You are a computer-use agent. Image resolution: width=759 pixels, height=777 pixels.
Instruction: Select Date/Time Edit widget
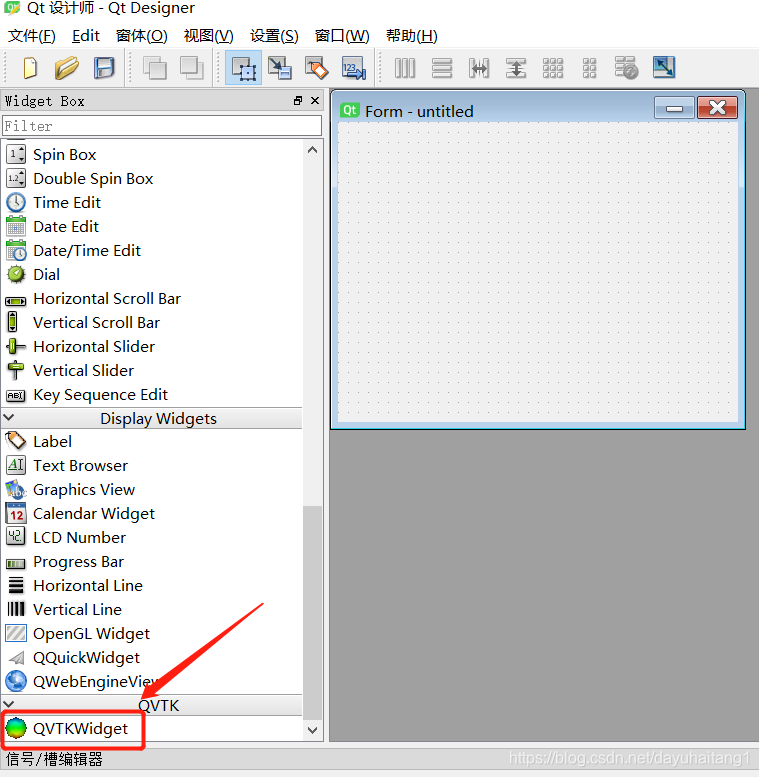152,251
